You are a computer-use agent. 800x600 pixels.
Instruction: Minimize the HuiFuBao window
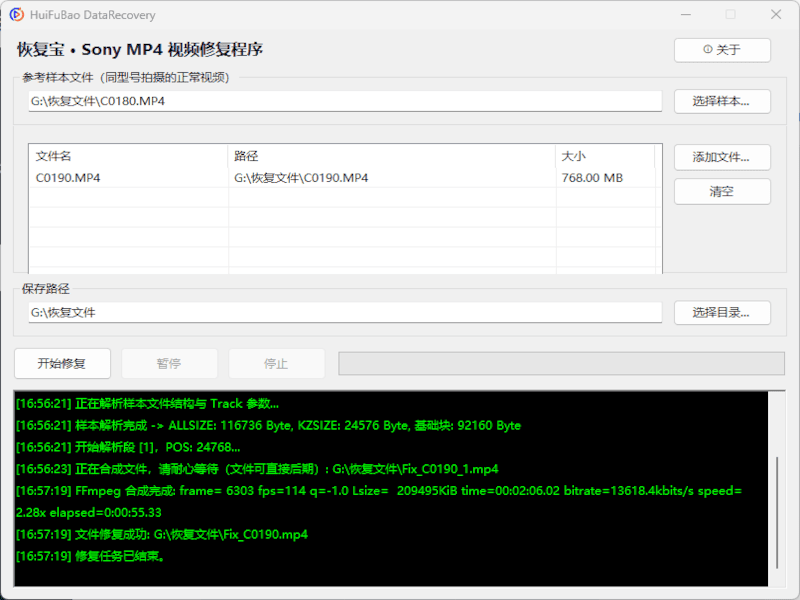(x=686, y=14)
